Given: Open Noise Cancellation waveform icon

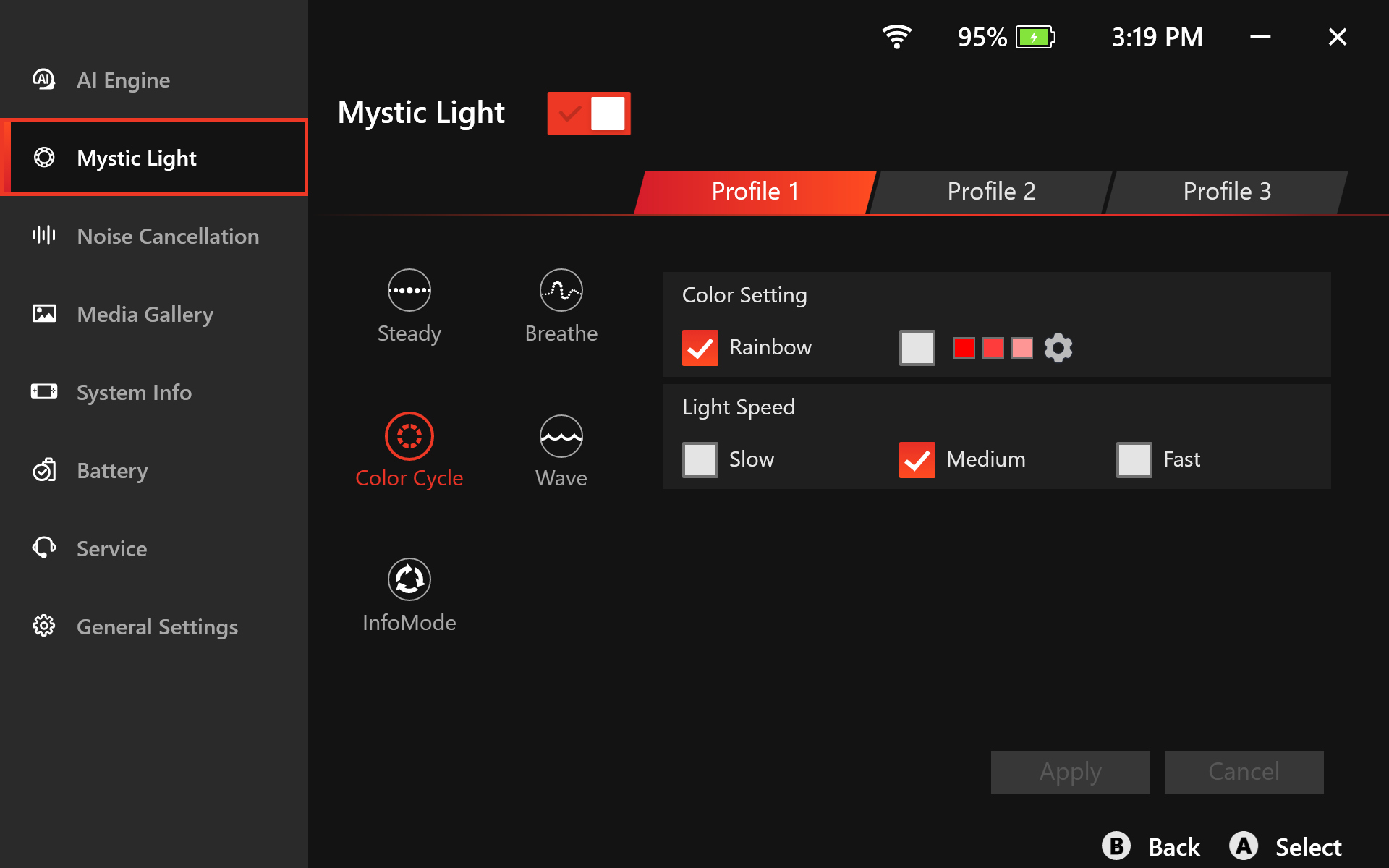Looking at the screenshot, I should [44, 236].
